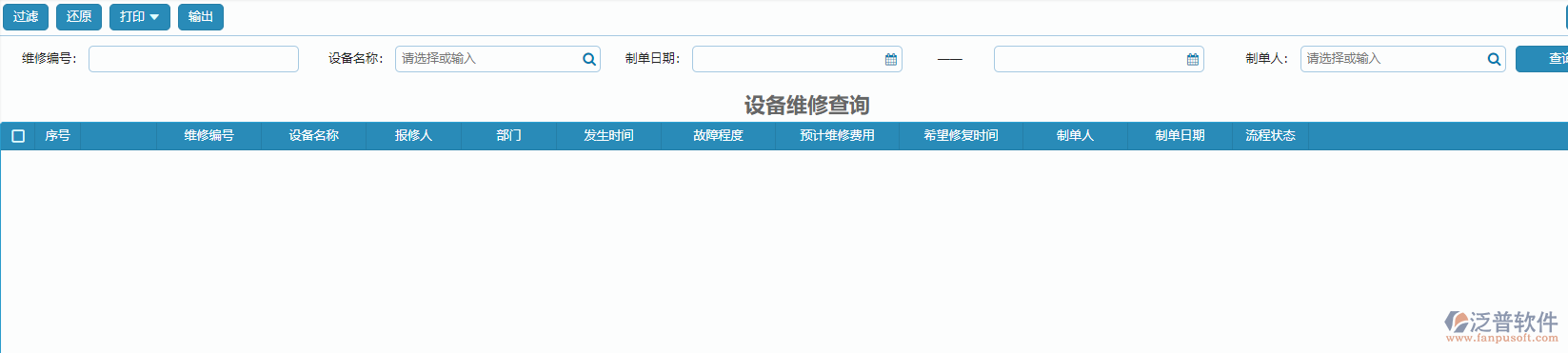
Task: Click the search icon in 设备名称 field
Action: [589, 59]
